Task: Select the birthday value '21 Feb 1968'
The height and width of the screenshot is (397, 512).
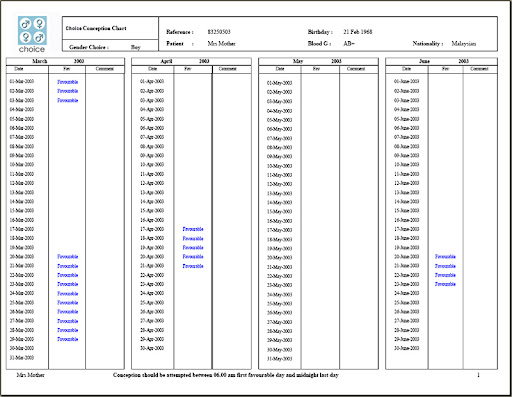Action: (358, 32)
